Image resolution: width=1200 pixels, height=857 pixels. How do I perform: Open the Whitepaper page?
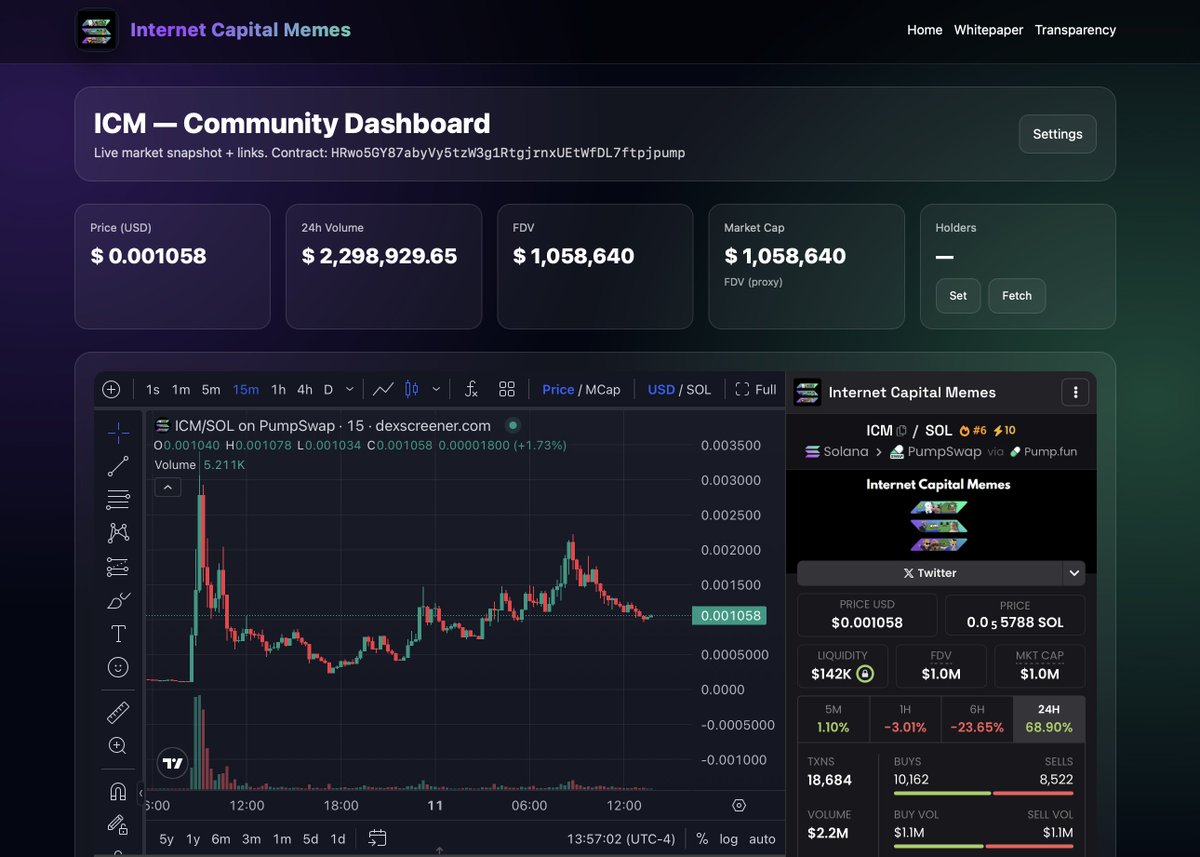point(989,30)
